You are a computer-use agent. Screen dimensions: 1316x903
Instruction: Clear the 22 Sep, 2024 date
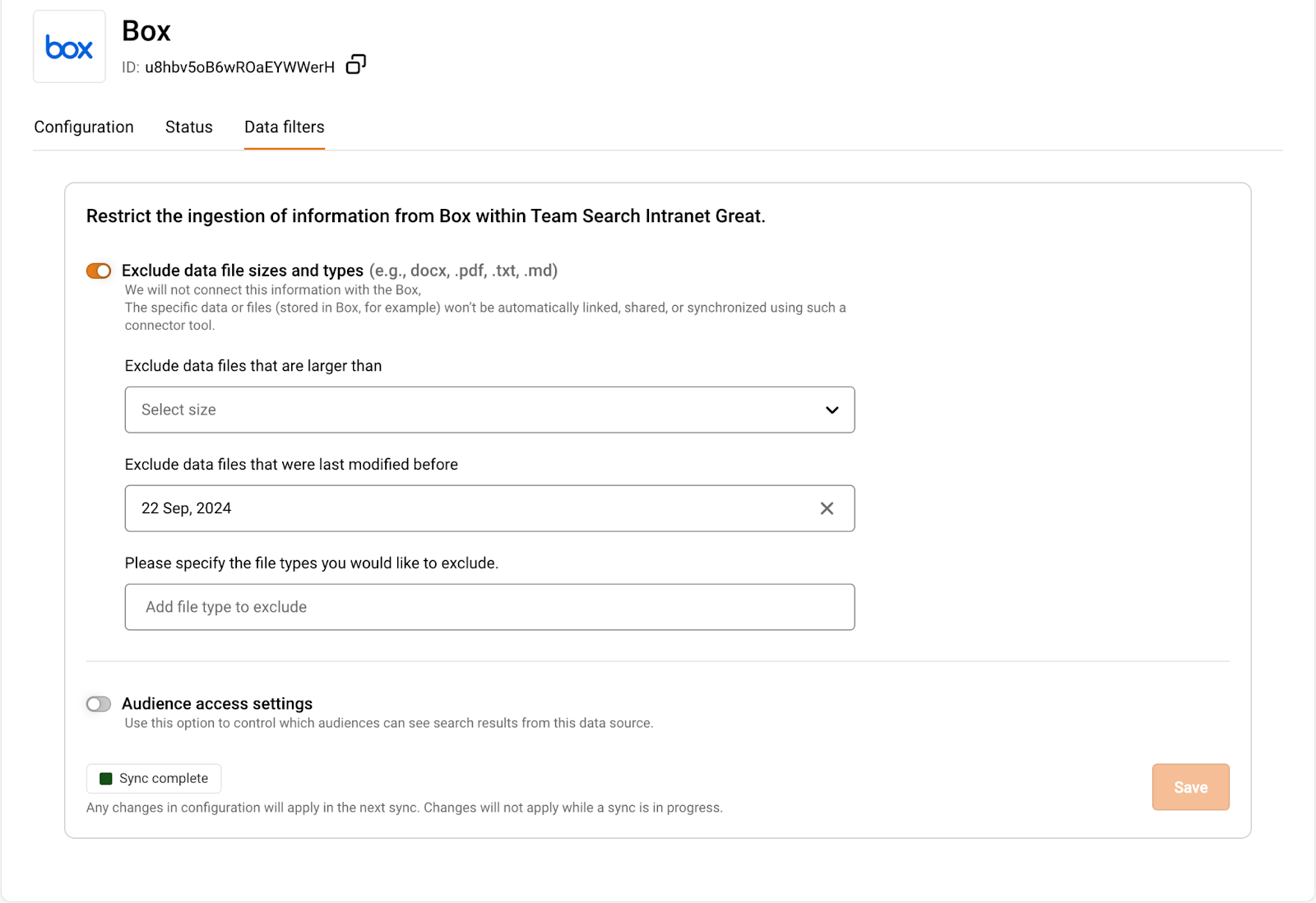coord(827,508)
